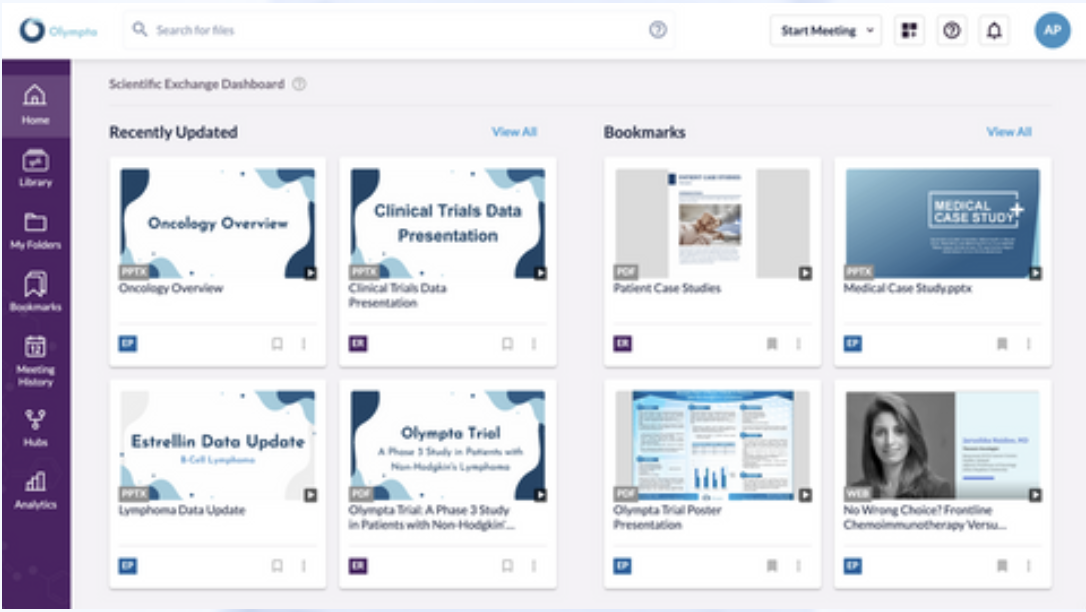
Task: Click the AP user avatar
Action: pos(1052,31)
